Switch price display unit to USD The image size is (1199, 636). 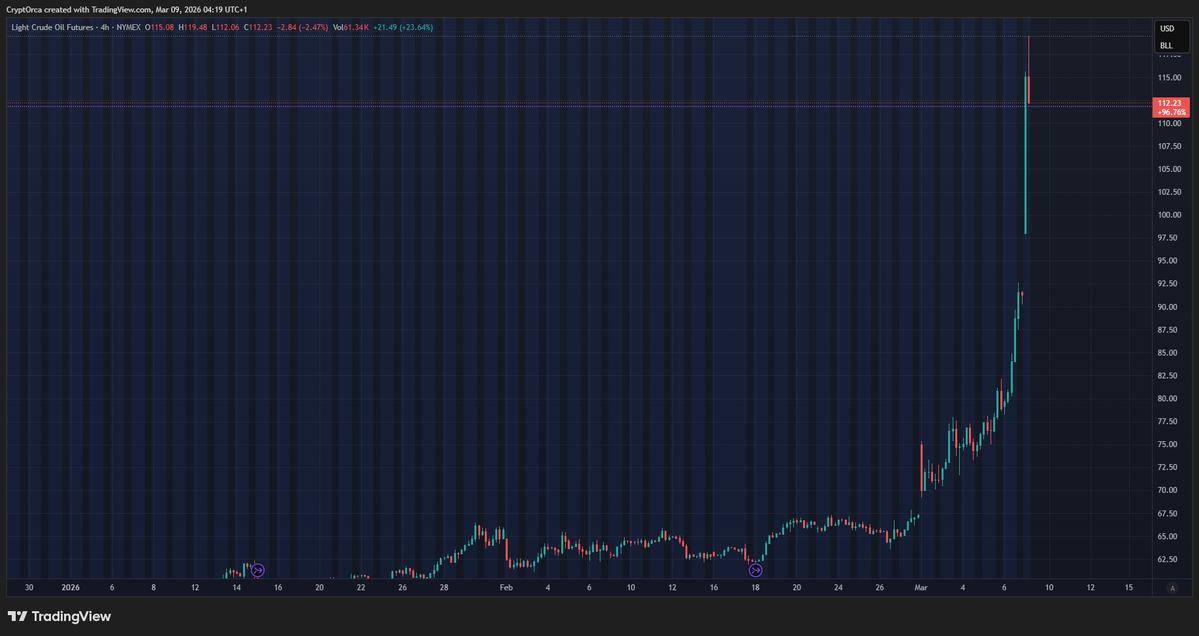1166,29
